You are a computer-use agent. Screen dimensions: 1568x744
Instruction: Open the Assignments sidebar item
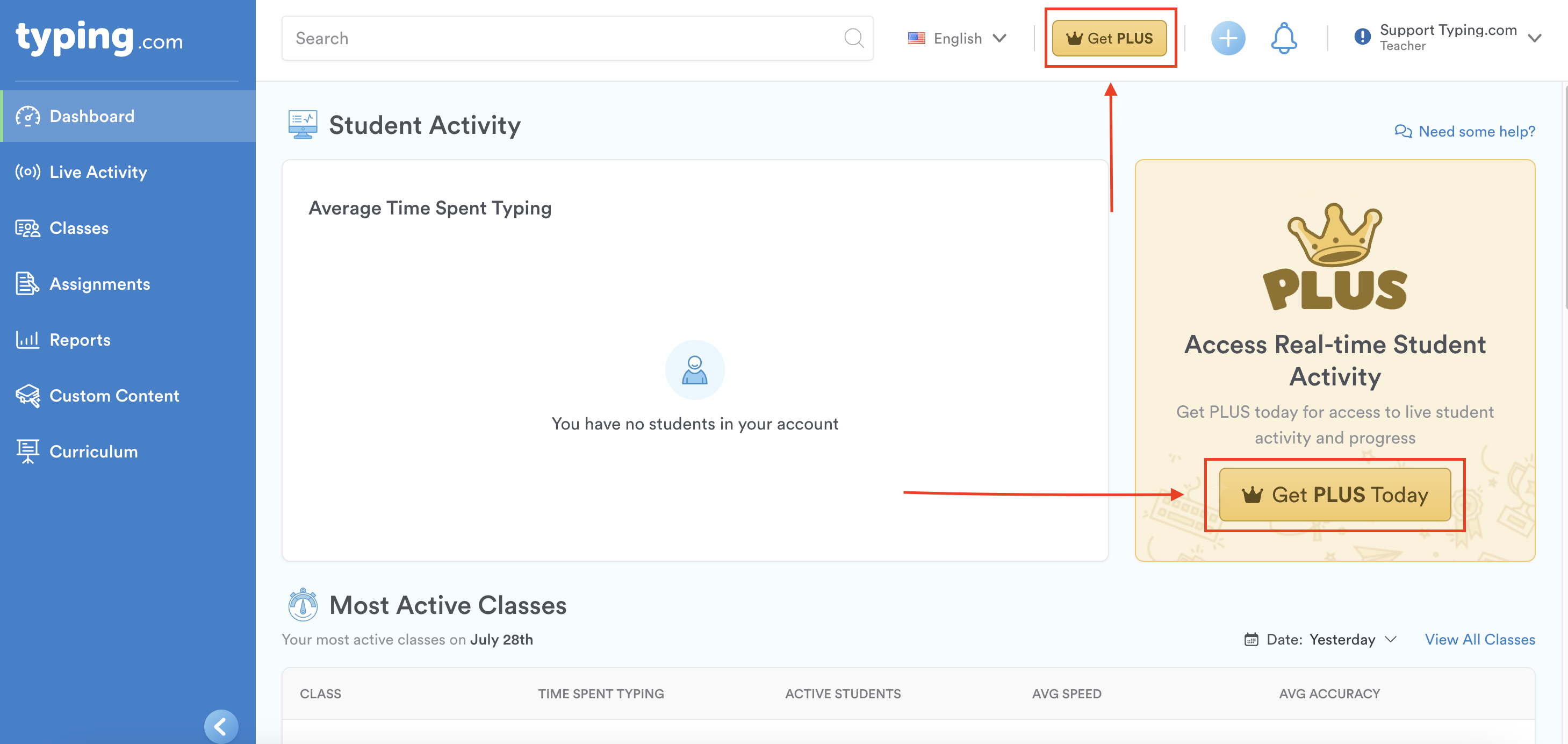[x=99, y=284]
